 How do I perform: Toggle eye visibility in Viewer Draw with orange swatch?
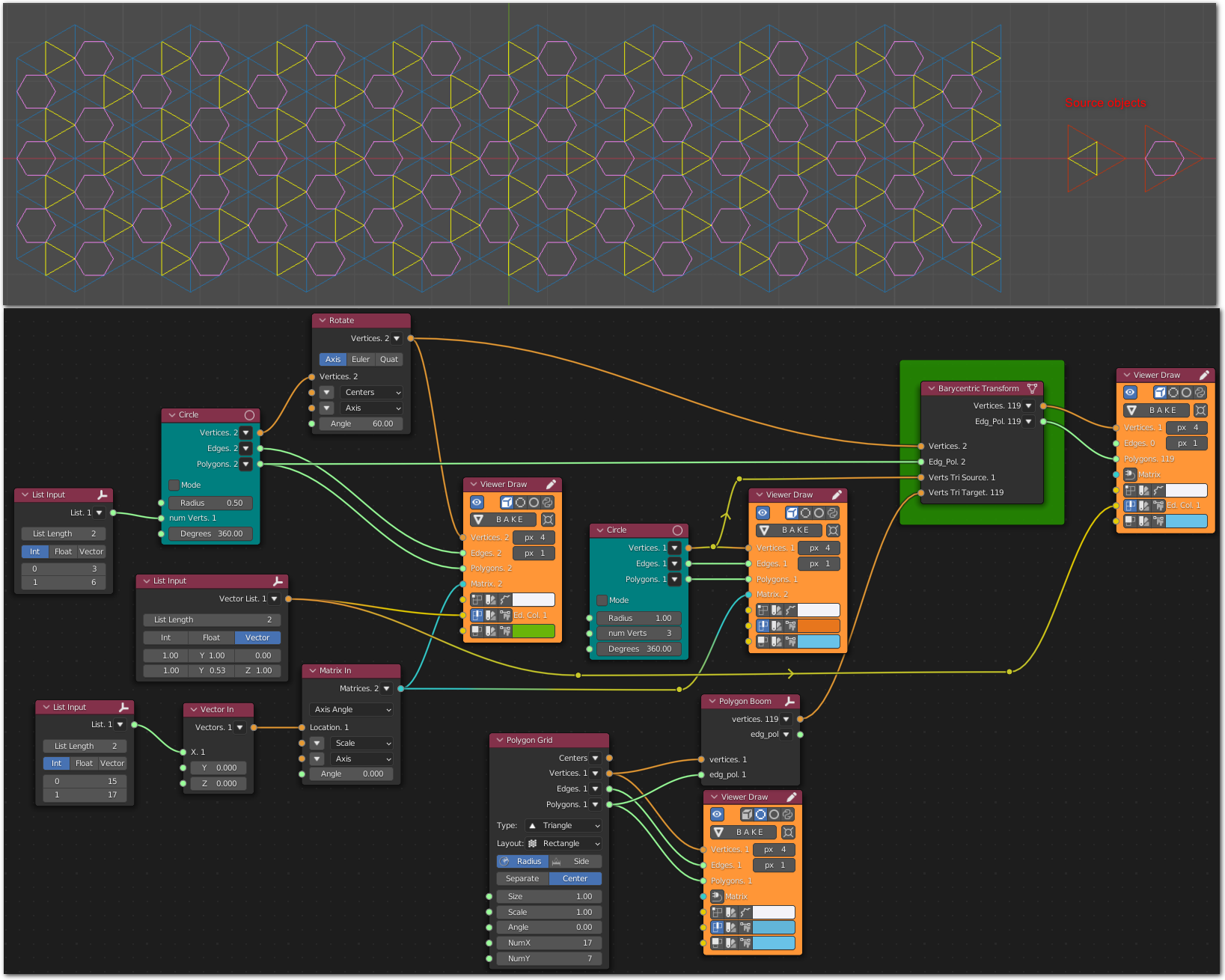pyautogui.click(x=763, y=512)
